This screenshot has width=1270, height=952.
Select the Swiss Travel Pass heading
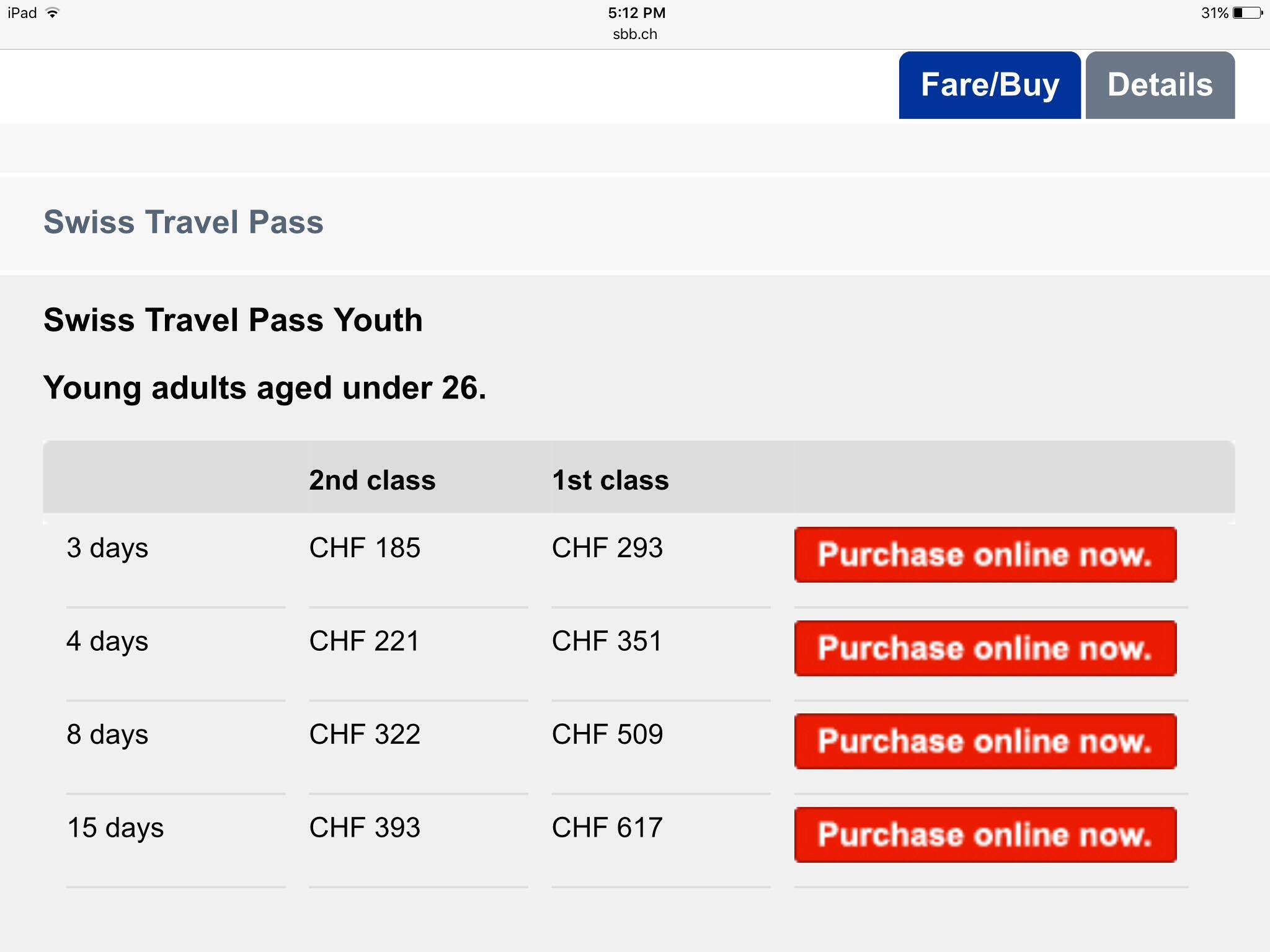coord(184,222)
